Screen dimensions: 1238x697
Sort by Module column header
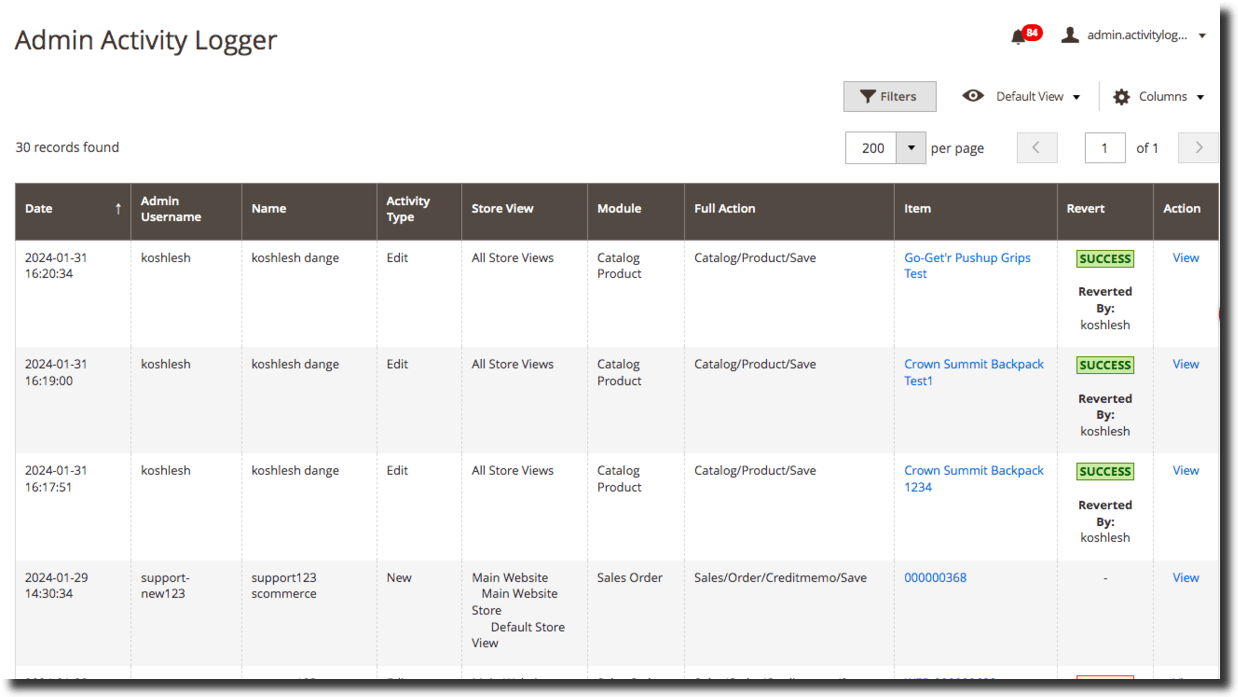tap(619, 209)
